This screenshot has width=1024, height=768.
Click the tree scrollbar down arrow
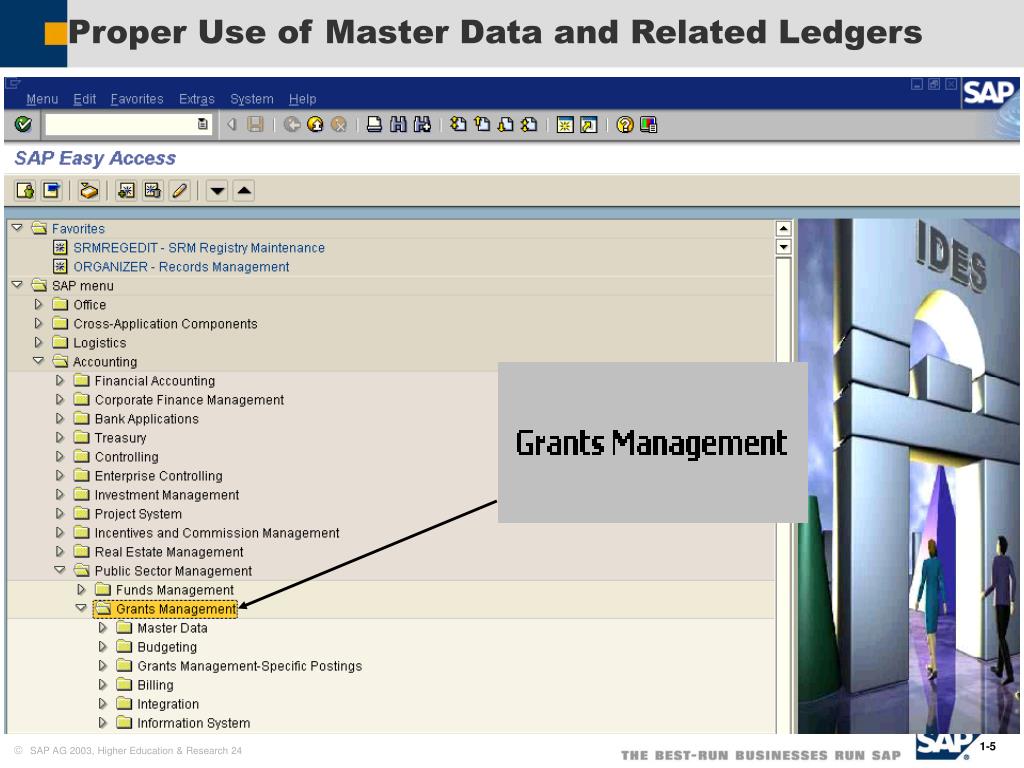(x=784, y=246)
